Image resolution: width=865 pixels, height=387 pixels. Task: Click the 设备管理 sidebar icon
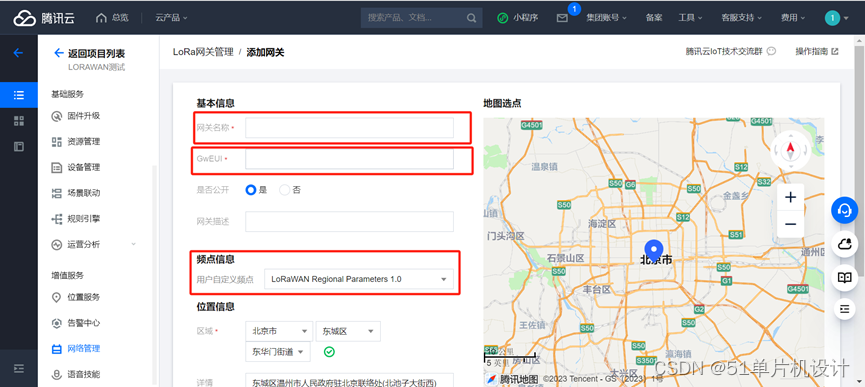coord(56,167)
